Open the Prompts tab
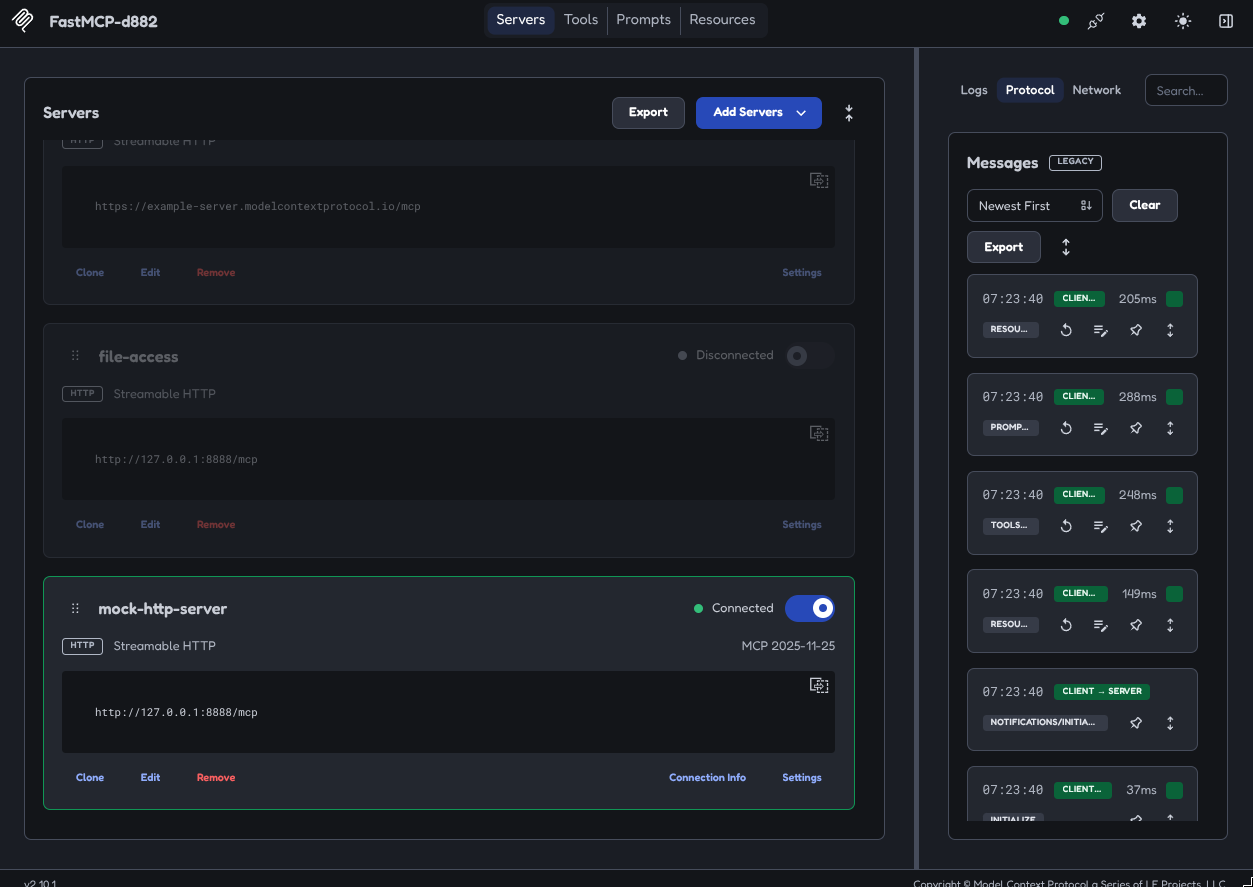The height and width of the screenshot is (887, 1253). click(x=644, y=20)
